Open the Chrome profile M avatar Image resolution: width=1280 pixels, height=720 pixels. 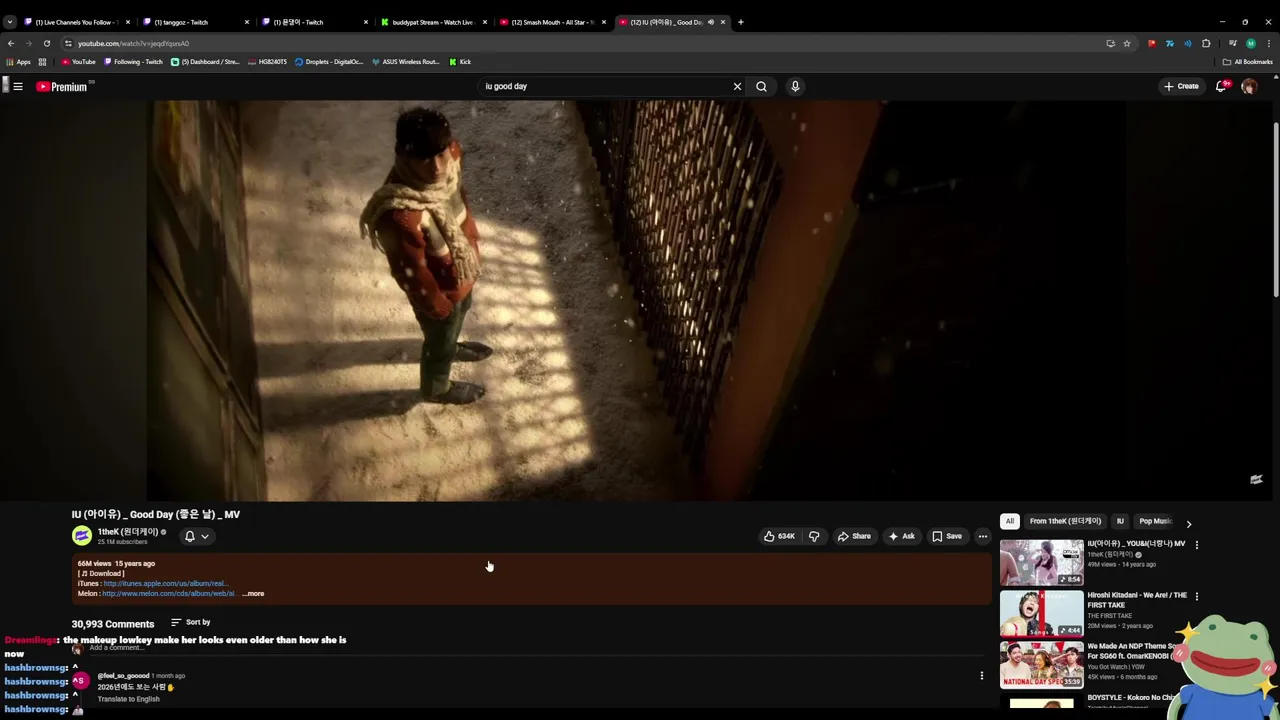point(1250,43)
